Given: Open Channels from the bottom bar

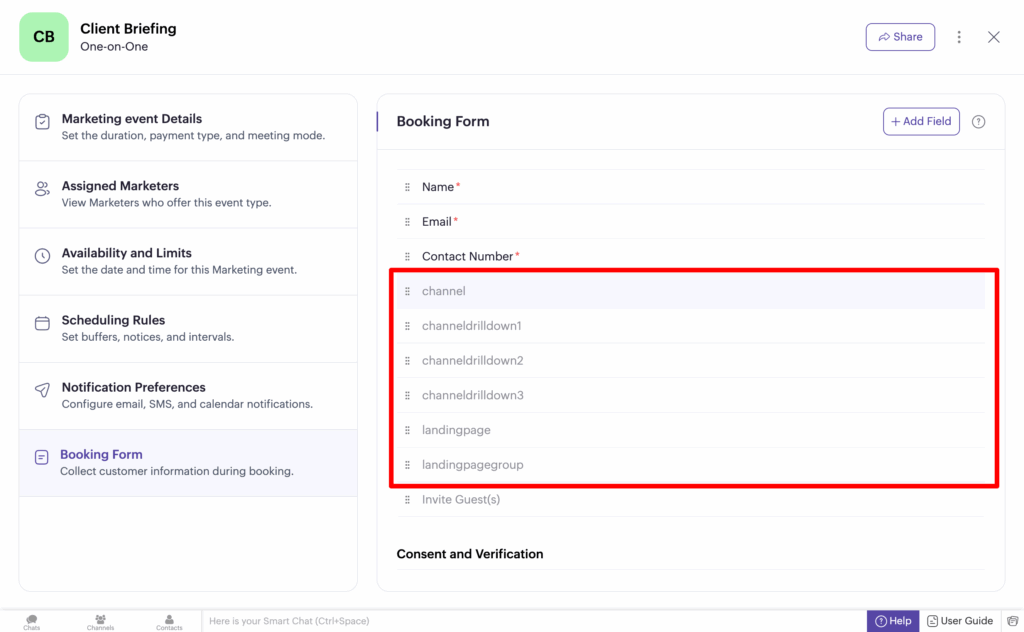Looking at the screenshot, I should tap(100, 622).
